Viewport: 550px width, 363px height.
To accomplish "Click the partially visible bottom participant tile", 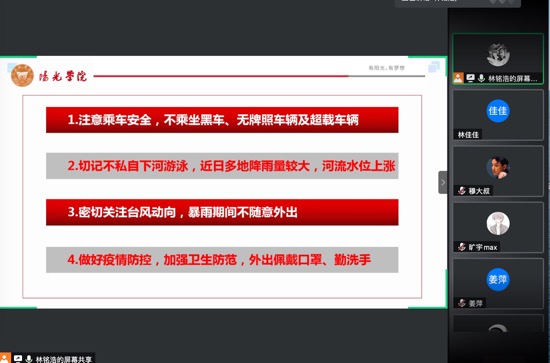I will tap(498, 323).
